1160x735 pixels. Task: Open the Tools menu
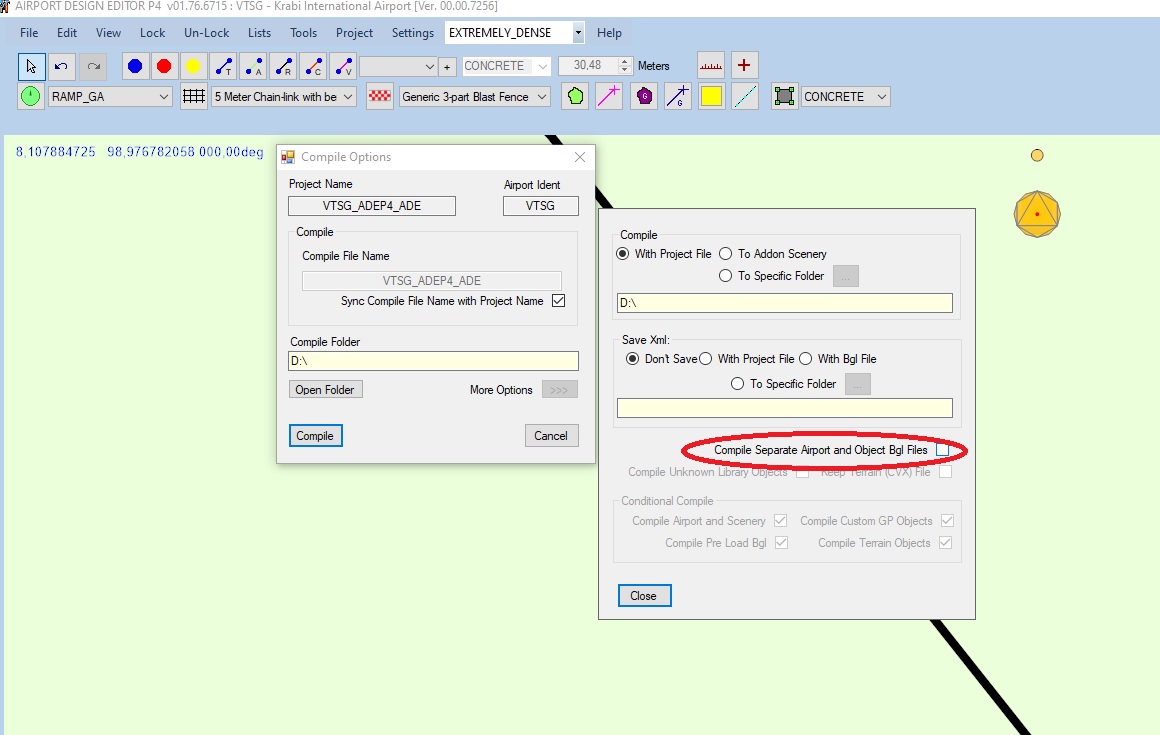coord(303,32)
